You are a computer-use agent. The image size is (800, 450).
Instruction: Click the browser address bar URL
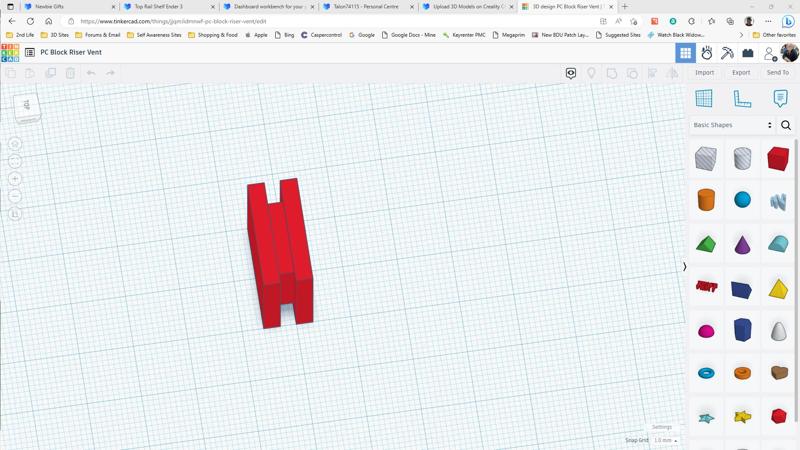click(x=173, y=21)
